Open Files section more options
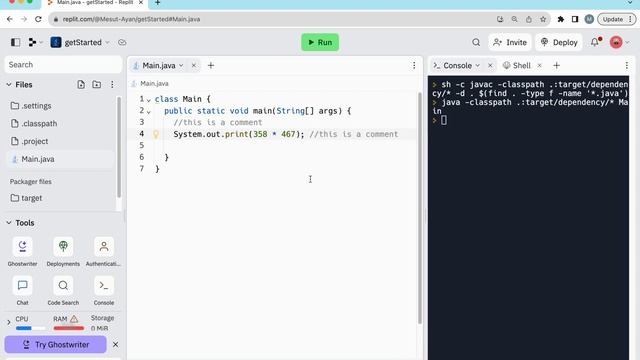The width and height of the screenshot is (640, 360). [112, 84]
